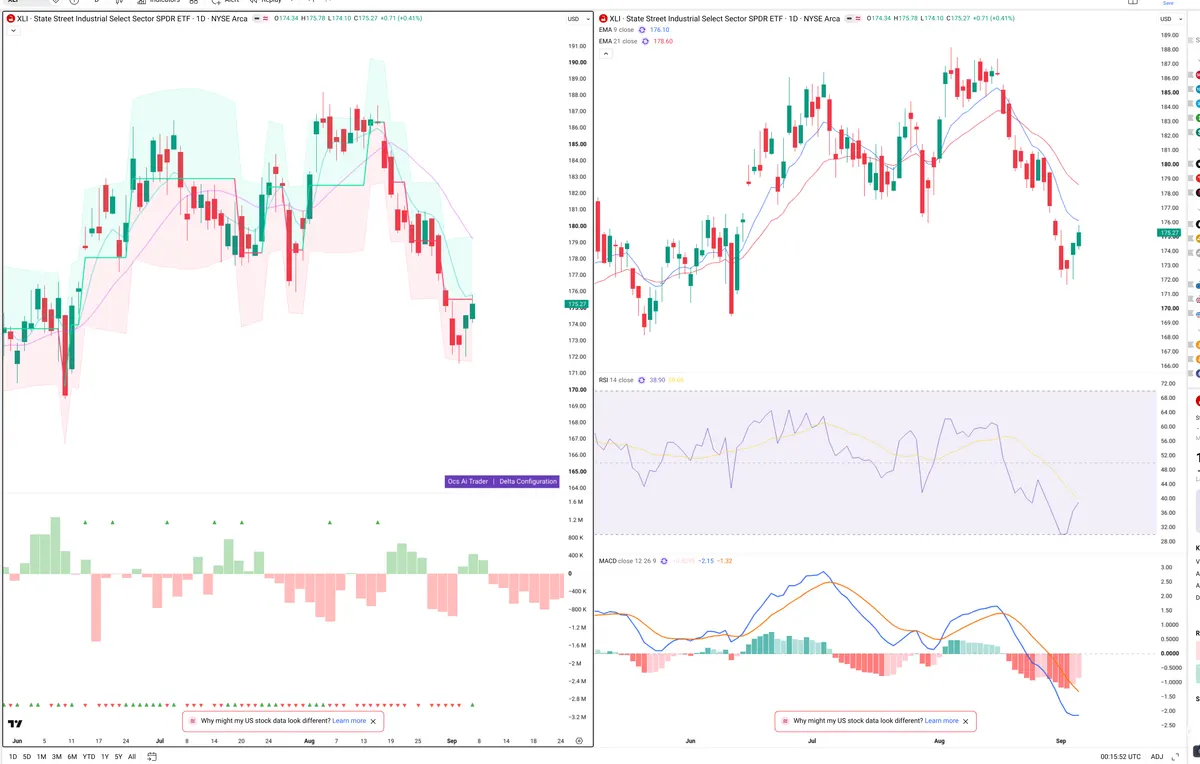The width and height of the screenshot is (1200, 764).
Task: Dismiss the right US stock data notice
Action: click(x=966, y=720)
